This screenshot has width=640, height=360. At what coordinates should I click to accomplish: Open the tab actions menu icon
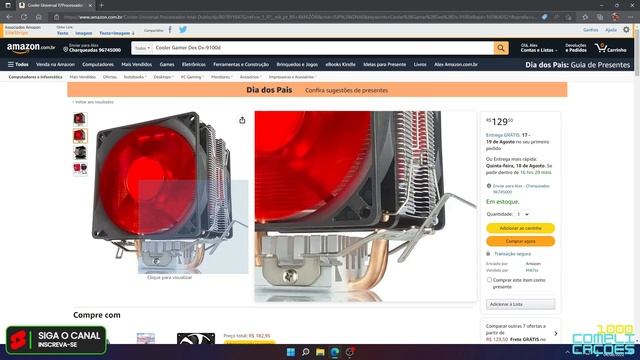(x=8, y=5)
